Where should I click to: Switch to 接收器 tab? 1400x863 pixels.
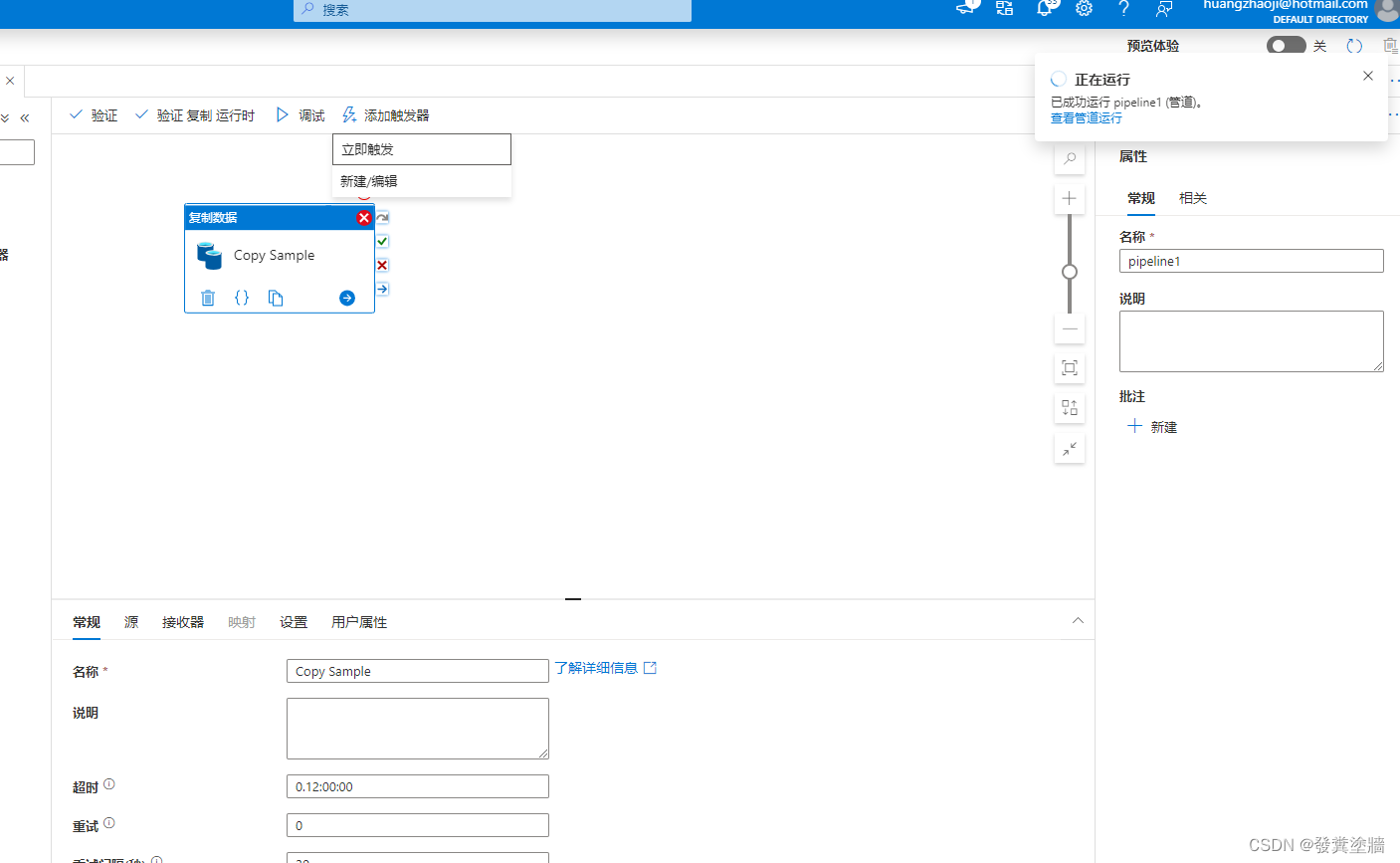(183, 622)
